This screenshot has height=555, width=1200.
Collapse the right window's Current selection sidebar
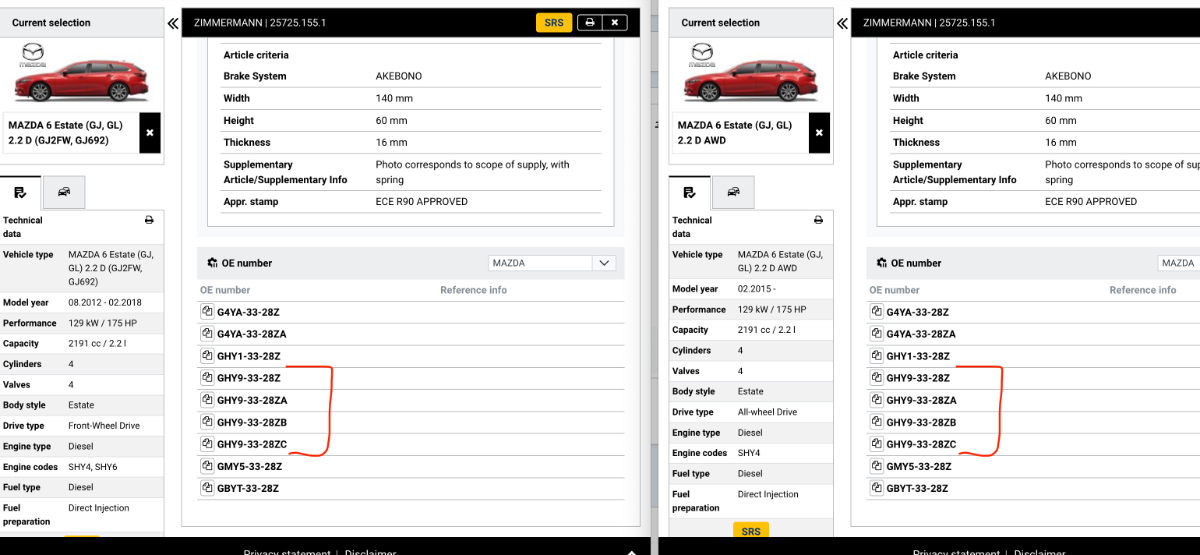pos(843,23)
